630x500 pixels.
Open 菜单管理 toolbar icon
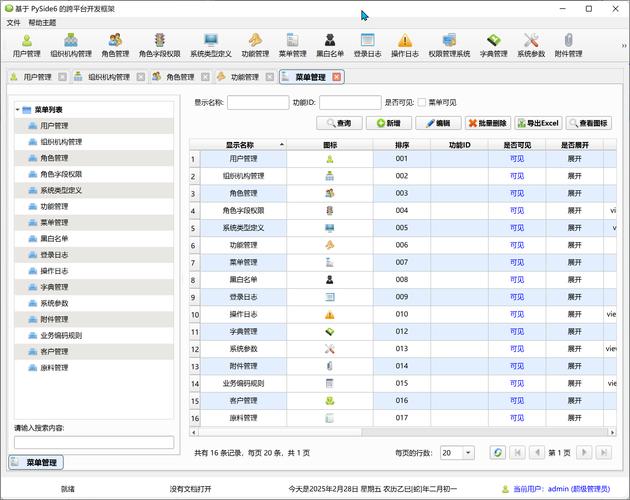point(292,45)
